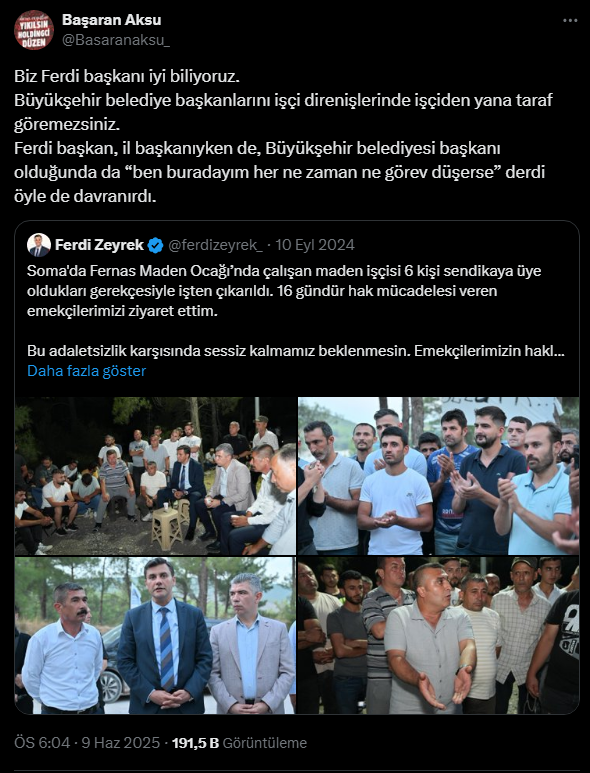
Task: Open photo of three men in suits
Action: click(x=155, y=635)
